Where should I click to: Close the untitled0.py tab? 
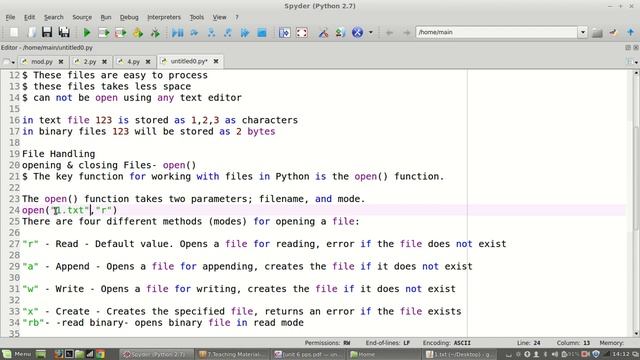216,61
